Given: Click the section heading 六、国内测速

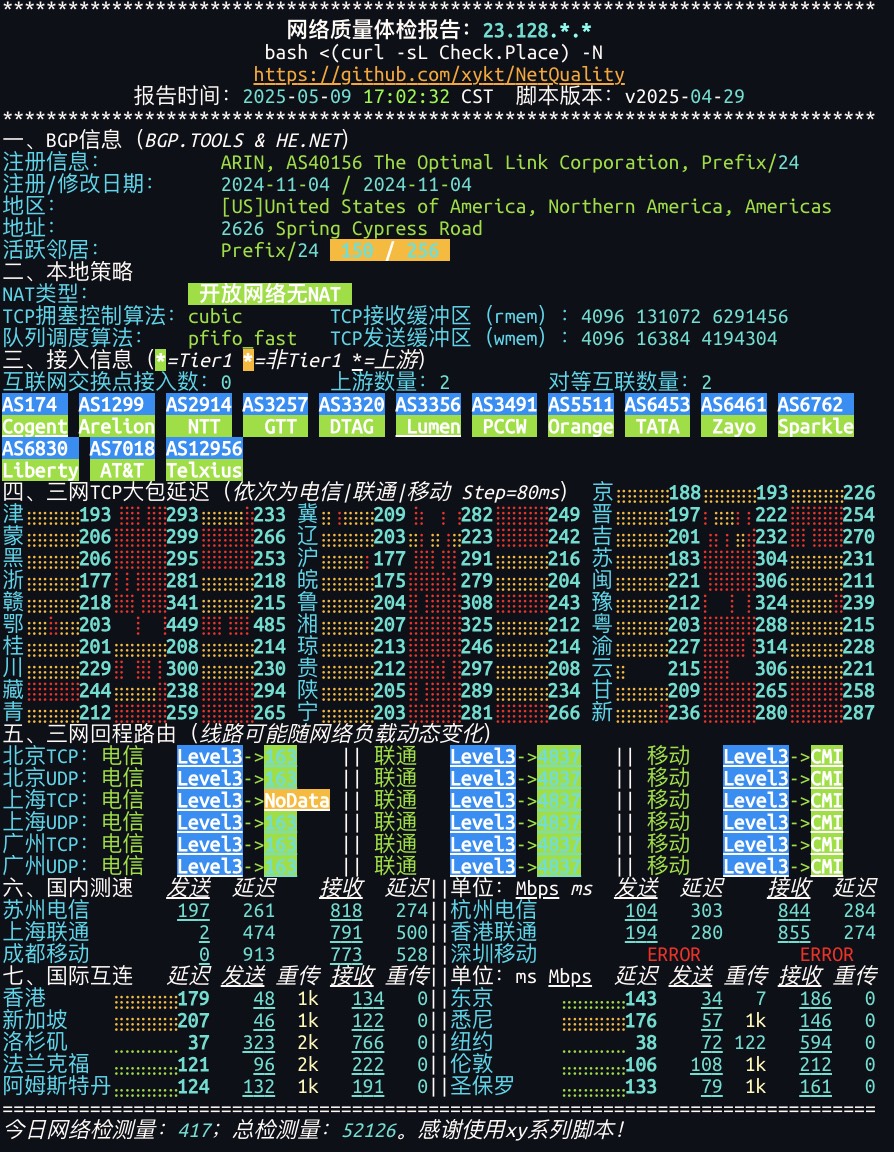Looking at the screenshot, I should [x=68, y=888].
